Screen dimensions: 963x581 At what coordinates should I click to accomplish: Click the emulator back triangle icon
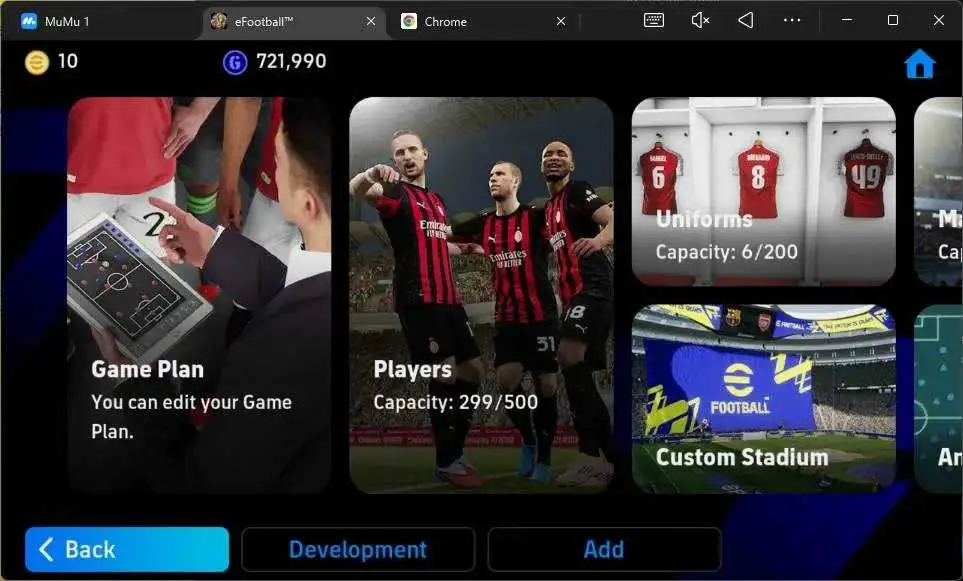coord(746,21)
